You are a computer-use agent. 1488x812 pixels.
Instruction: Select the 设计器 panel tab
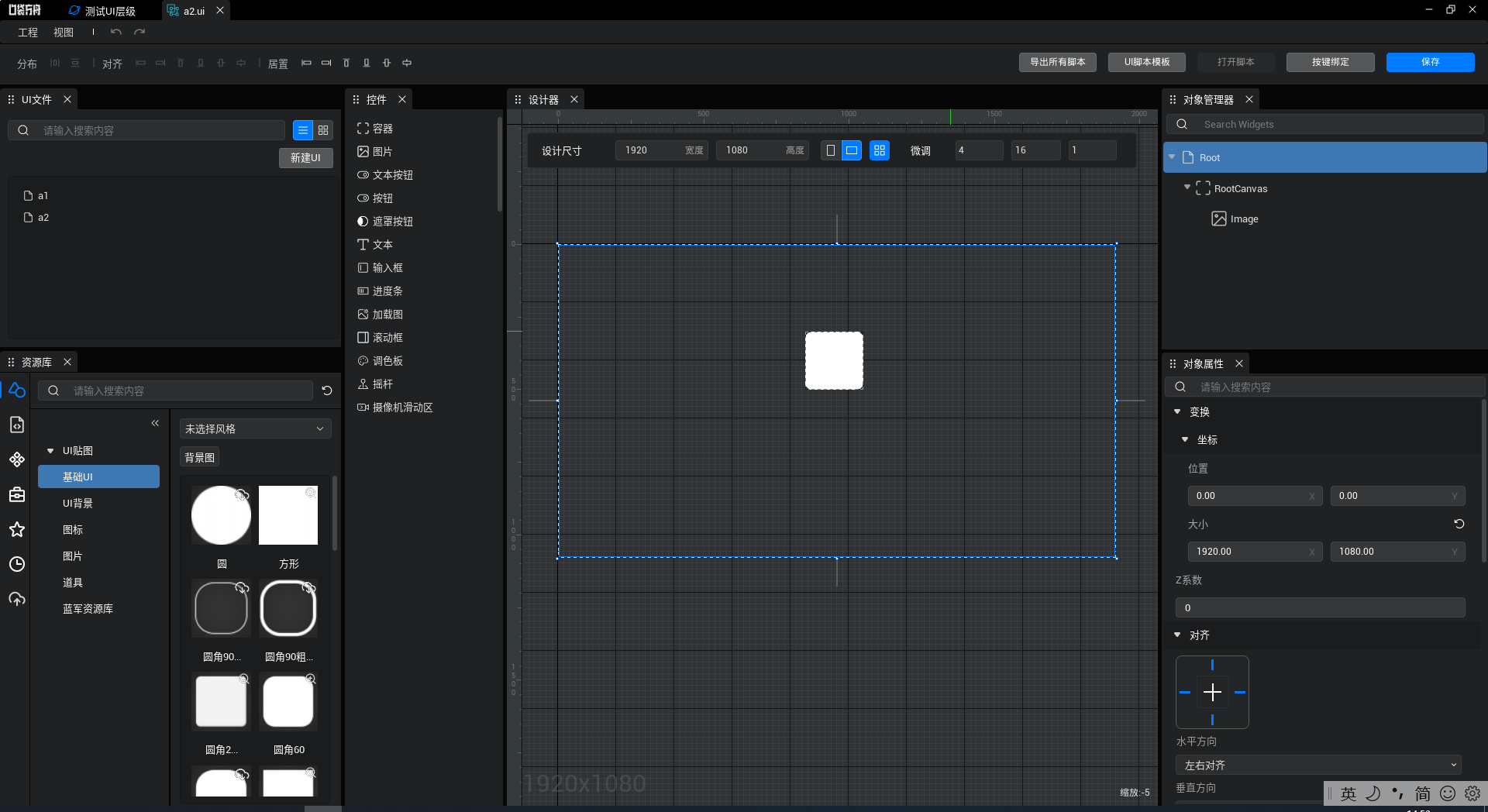pyautogui.click(x=543, y=100)
